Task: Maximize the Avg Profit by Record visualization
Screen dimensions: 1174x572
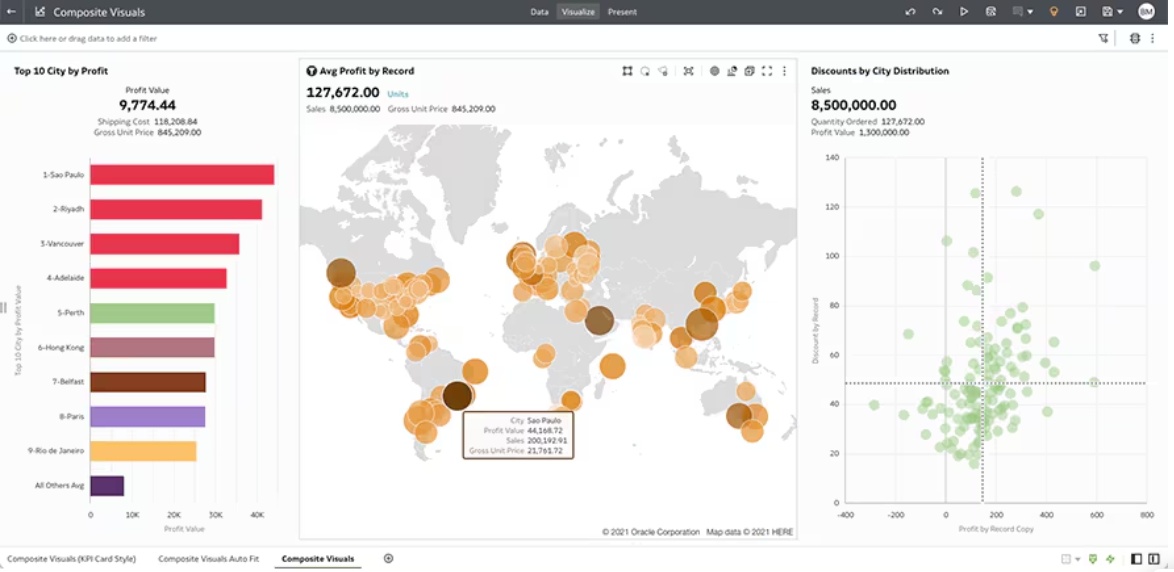Action: (x=767, y=71)
